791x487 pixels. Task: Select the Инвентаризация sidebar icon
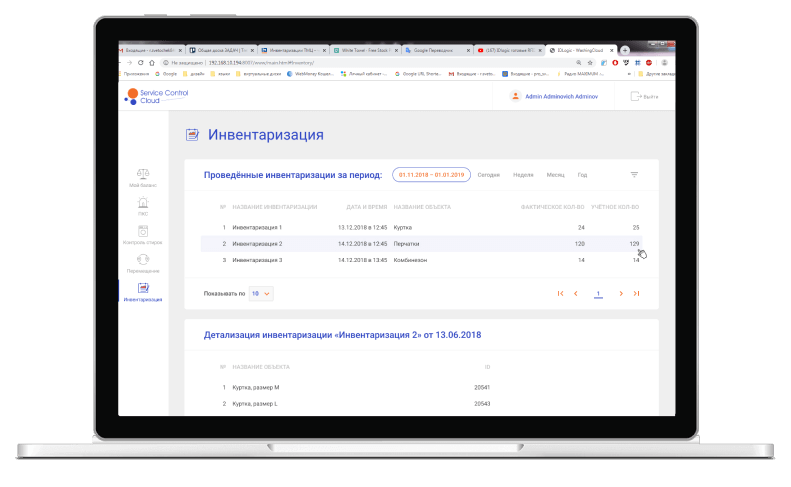[143, 289]
